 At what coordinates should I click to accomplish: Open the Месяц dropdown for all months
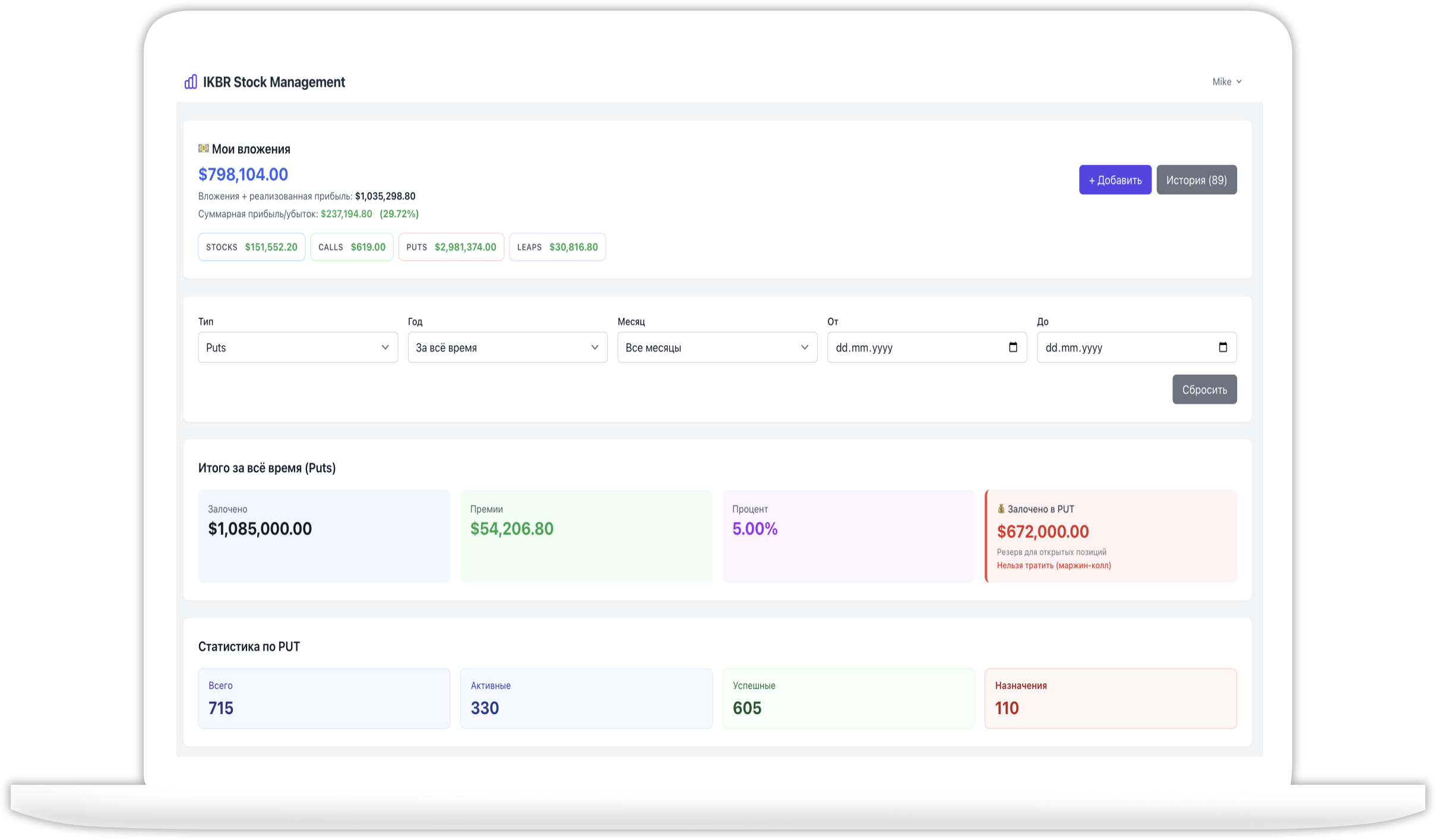tap(717, 347)
